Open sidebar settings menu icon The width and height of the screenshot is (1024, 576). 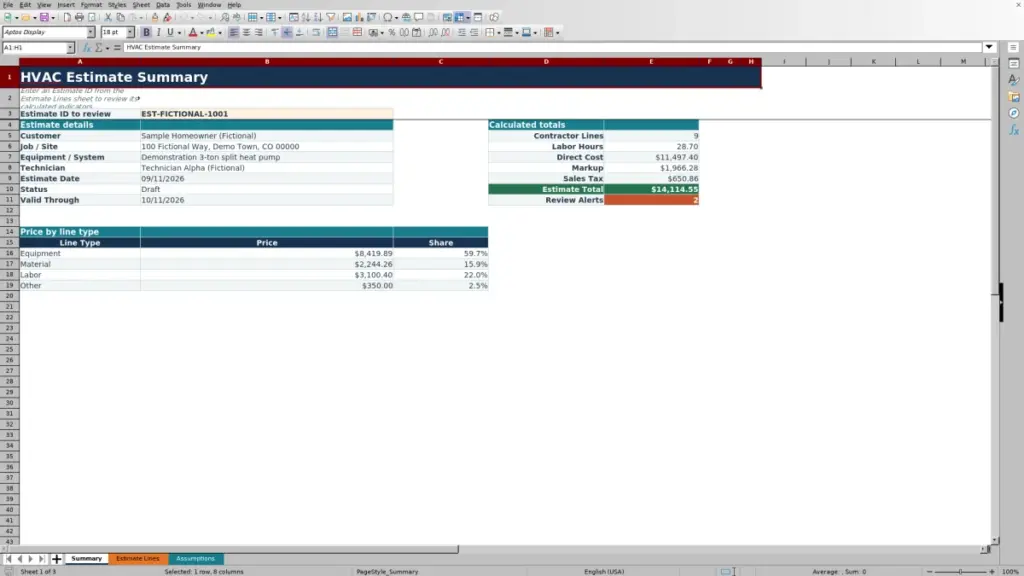1014,48
